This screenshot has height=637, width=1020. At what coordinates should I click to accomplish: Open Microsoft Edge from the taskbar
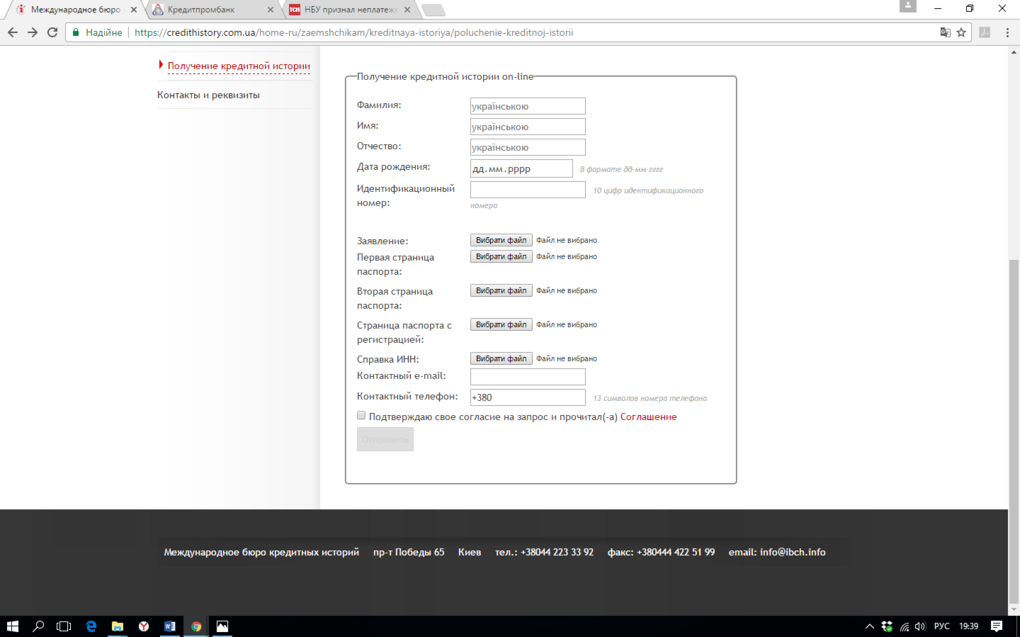tap(91, 626)
